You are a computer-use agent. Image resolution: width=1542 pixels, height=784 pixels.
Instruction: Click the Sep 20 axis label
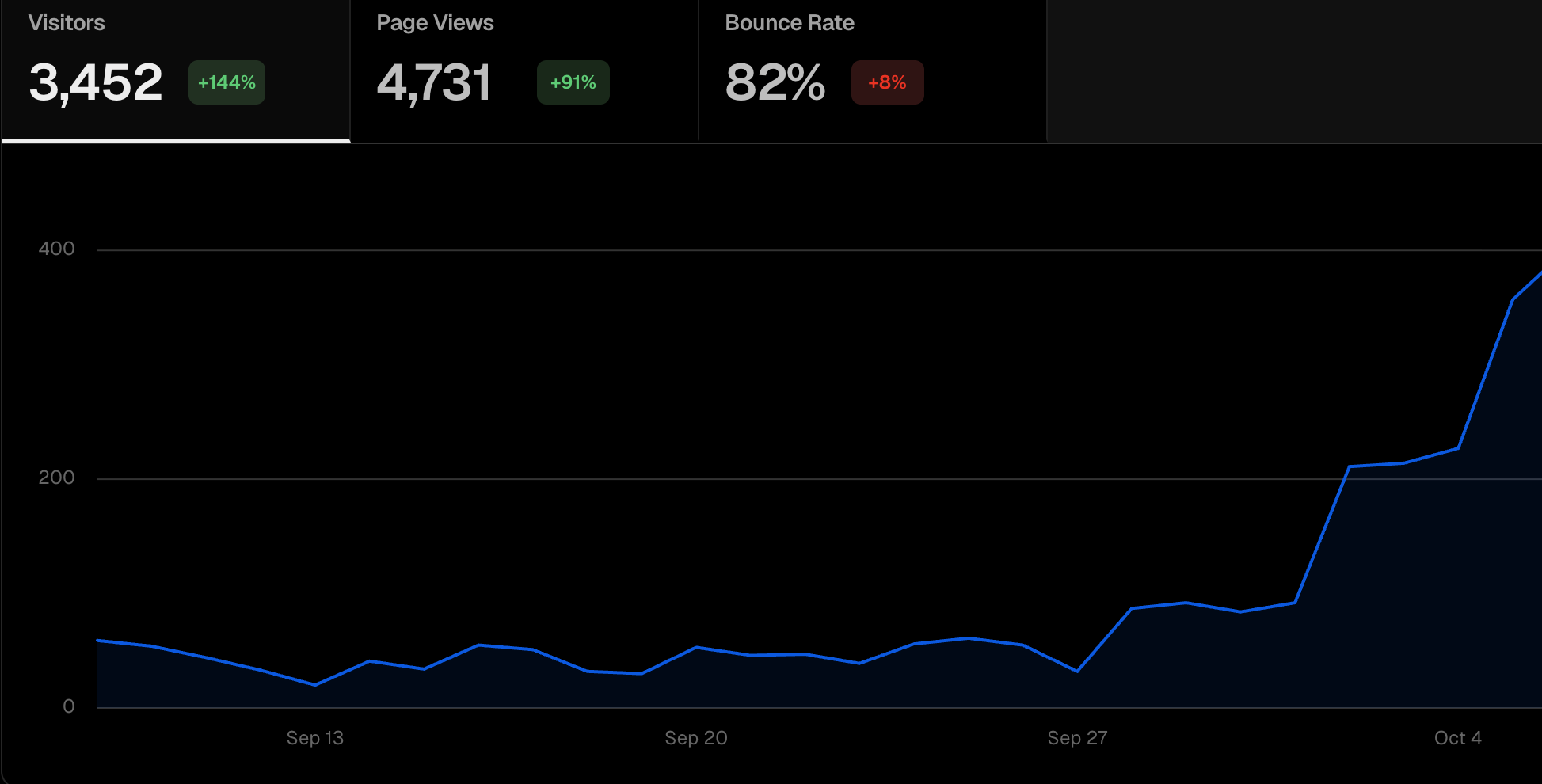[696, 738]
